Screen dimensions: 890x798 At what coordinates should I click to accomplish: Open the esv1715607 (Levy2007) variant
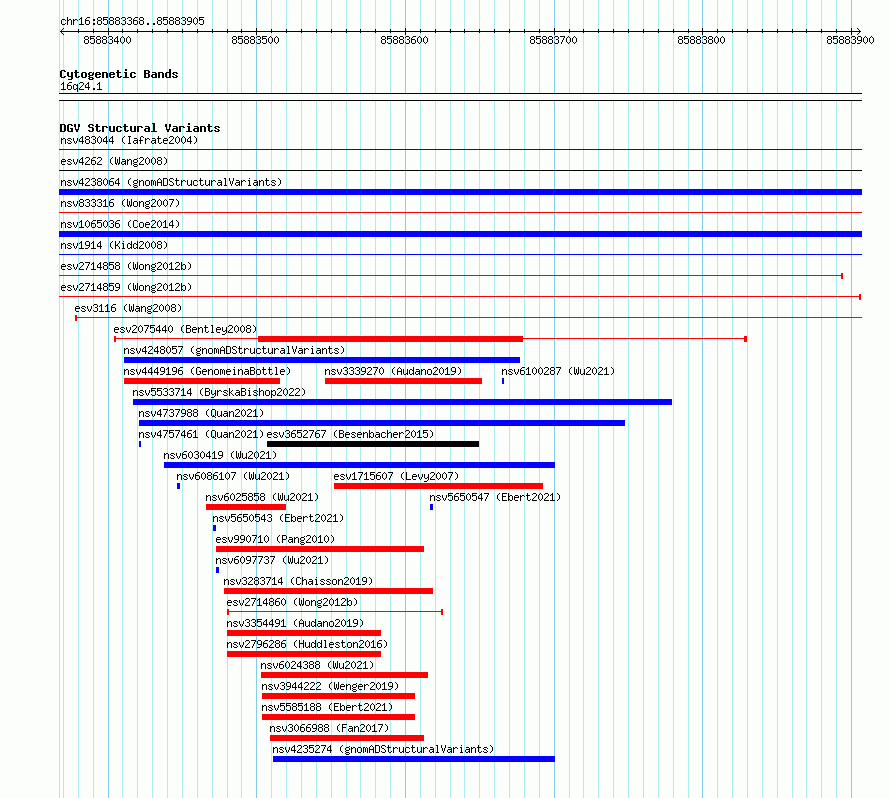point(396,476)
